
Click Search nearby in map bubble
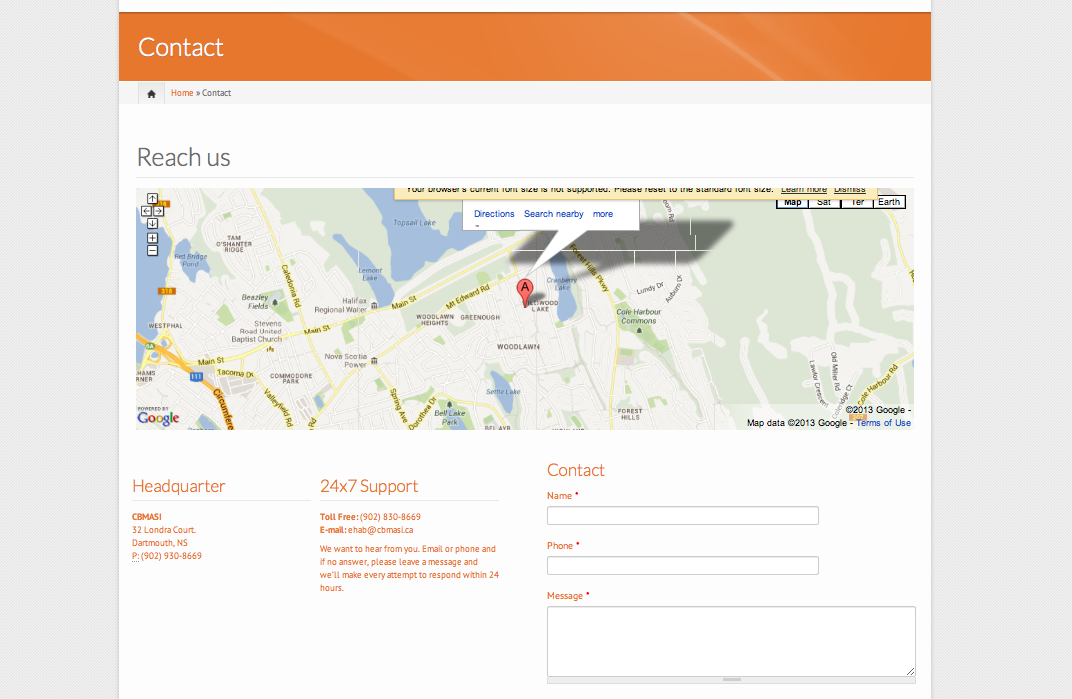coord(553,214)
